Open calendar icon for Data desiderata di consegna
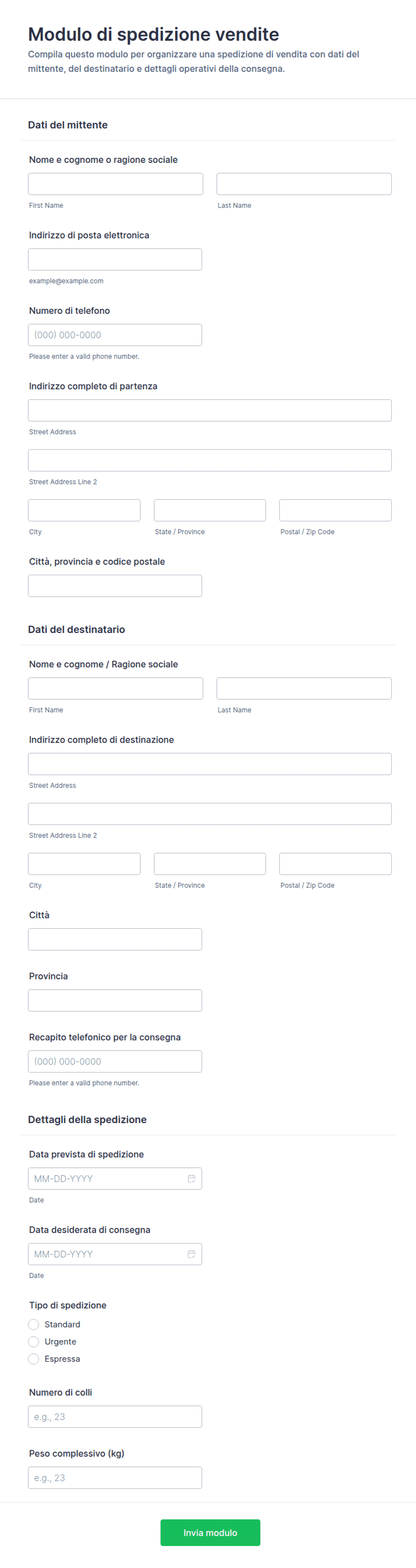This screenshot has height=1568, width=416. point(191,1254)
